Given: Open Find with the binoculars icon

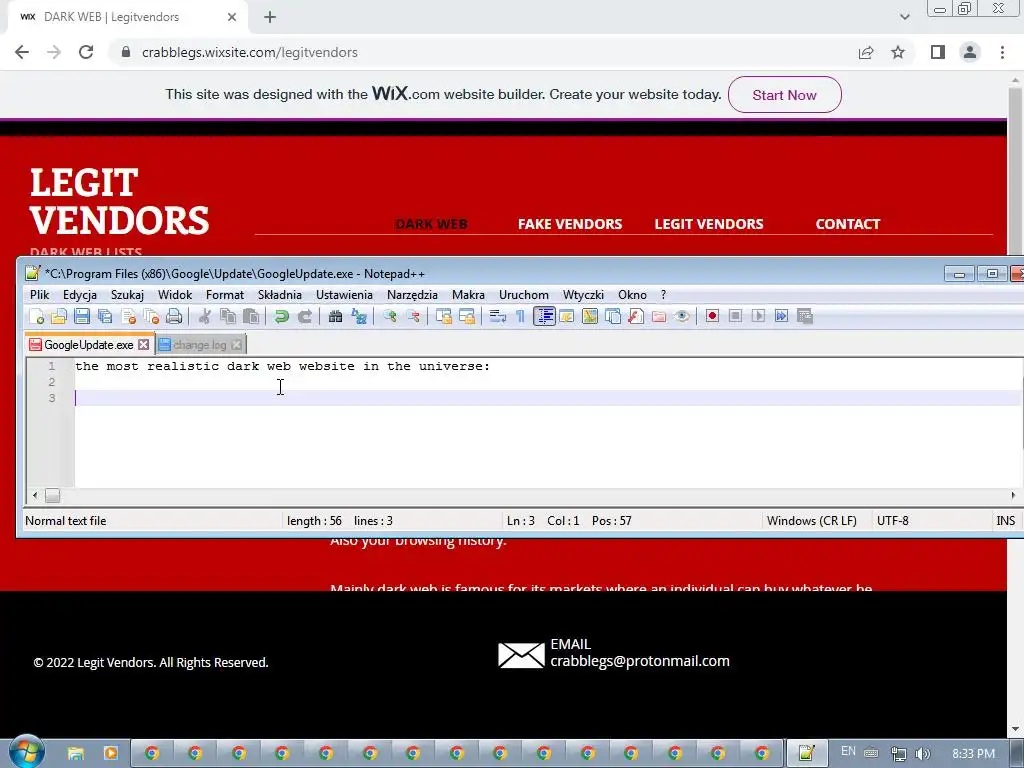Looking at the screenshot, I should click(336, 317).
